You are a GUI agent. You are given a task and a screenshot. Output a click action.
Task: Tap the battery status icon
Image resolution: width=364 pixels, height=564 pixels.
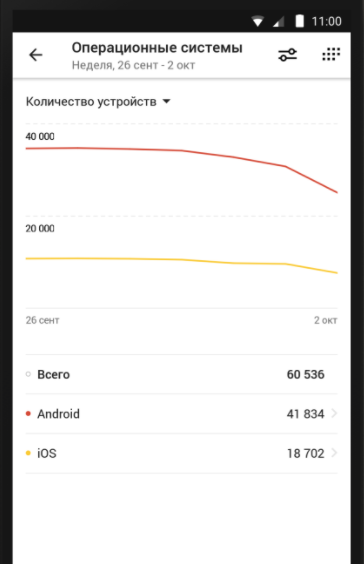pyautogui.click(x=299, y=21)
